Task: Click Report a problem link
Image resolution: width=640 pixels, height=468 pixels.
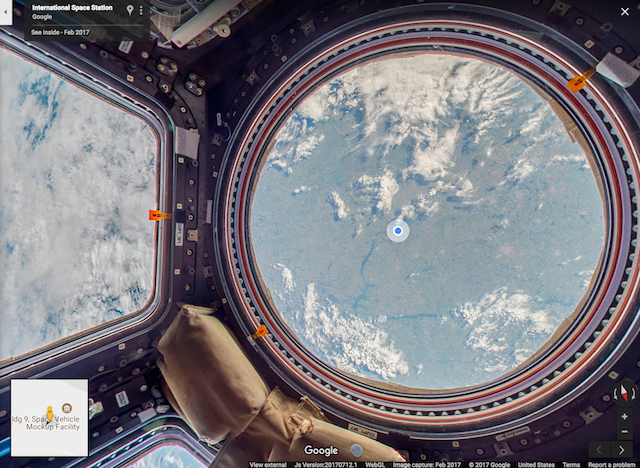Action: [612, 464]
